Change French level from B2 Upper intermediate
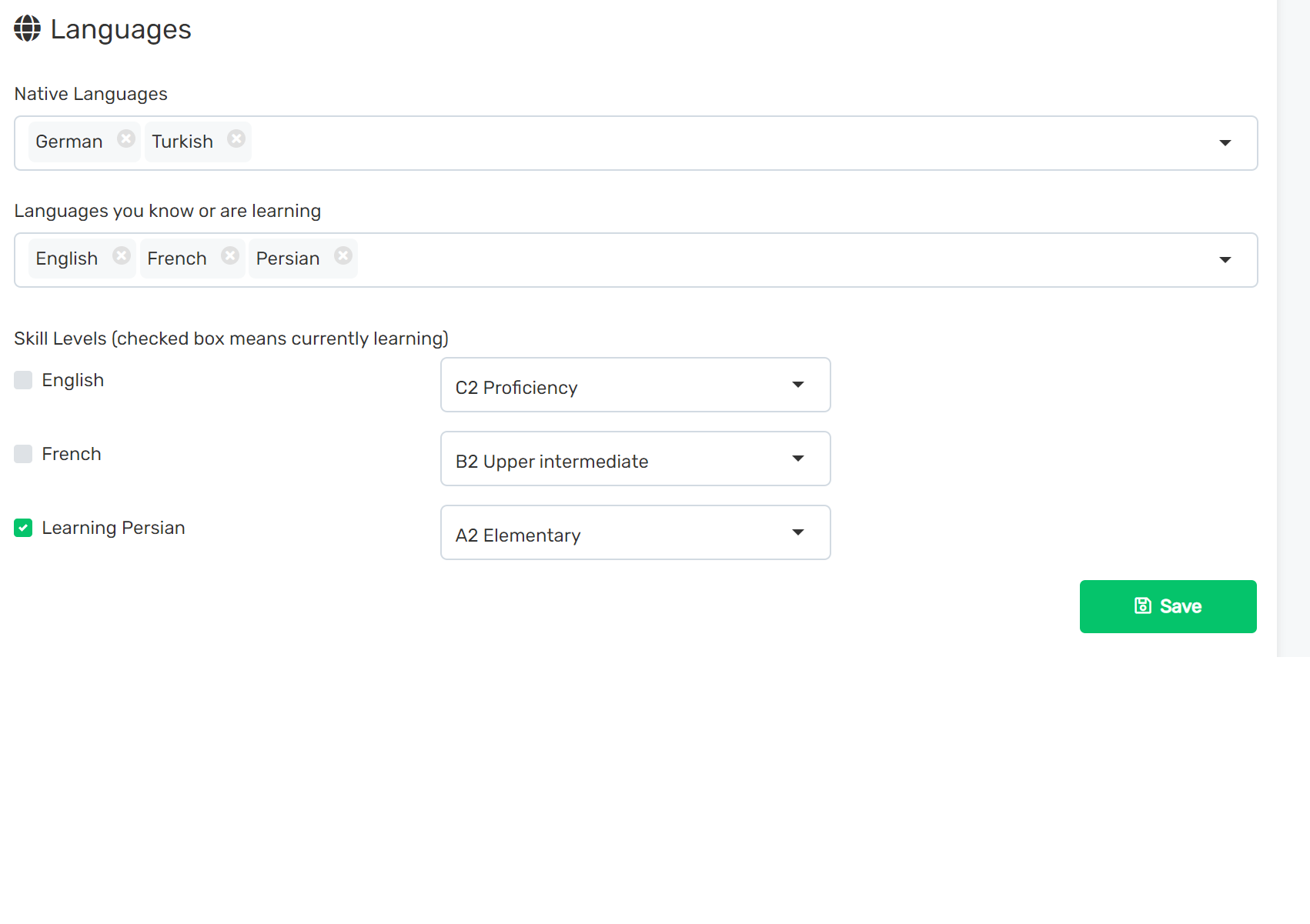Screen dimensions: 1310x924 coord(635,459)
